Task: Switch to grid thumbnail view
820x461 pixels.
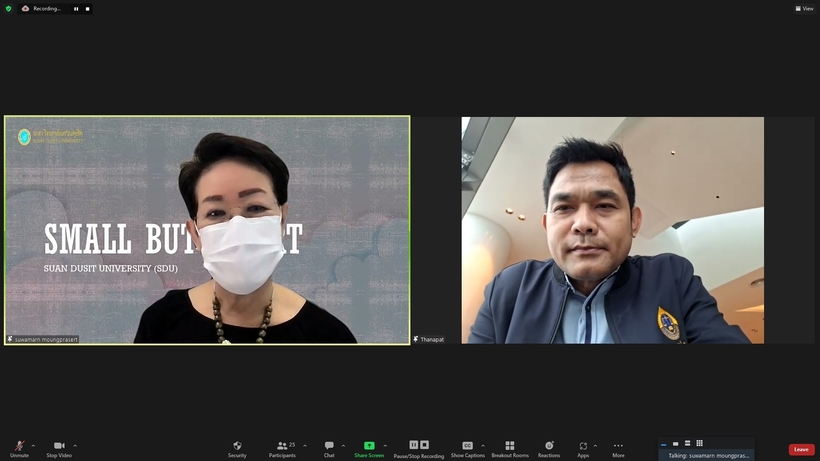Action: click(x=700, y=443)
